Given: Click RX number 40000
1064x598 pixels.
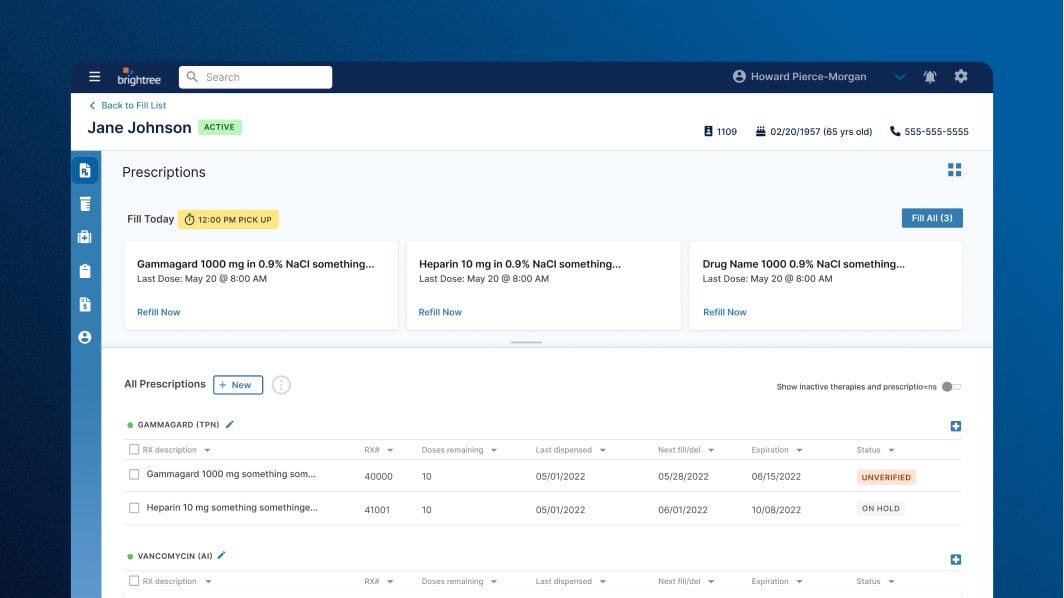Looking at the screenshot, I should (x=379, y=476).
